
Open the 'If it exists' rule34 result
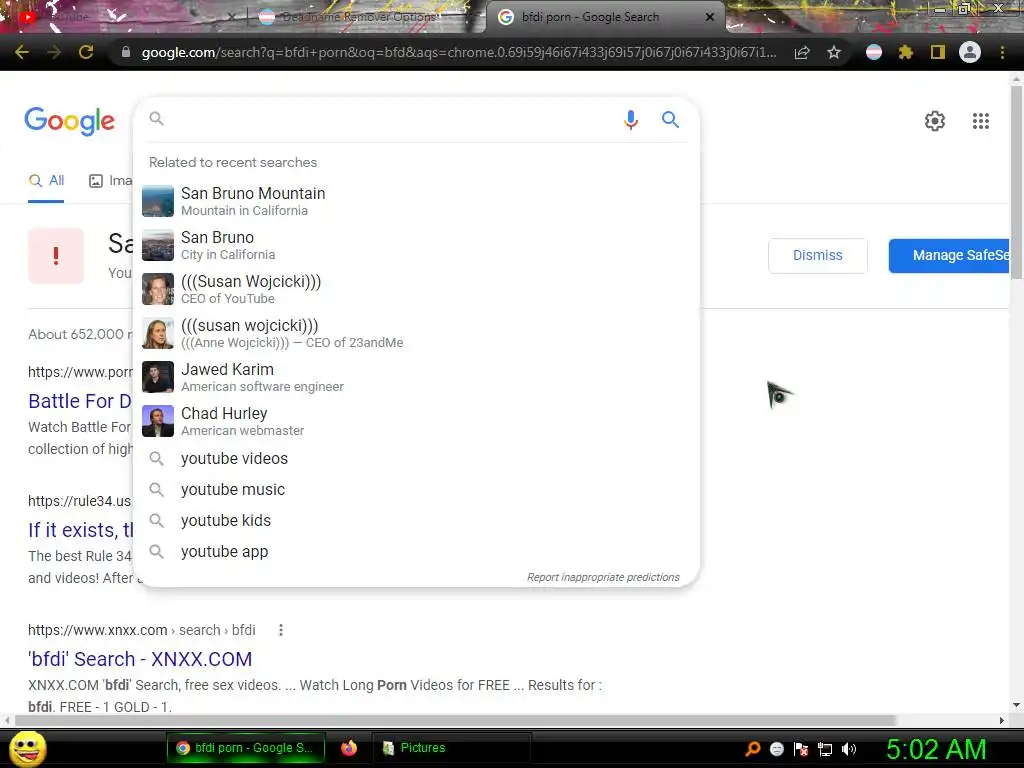(80, 530)
